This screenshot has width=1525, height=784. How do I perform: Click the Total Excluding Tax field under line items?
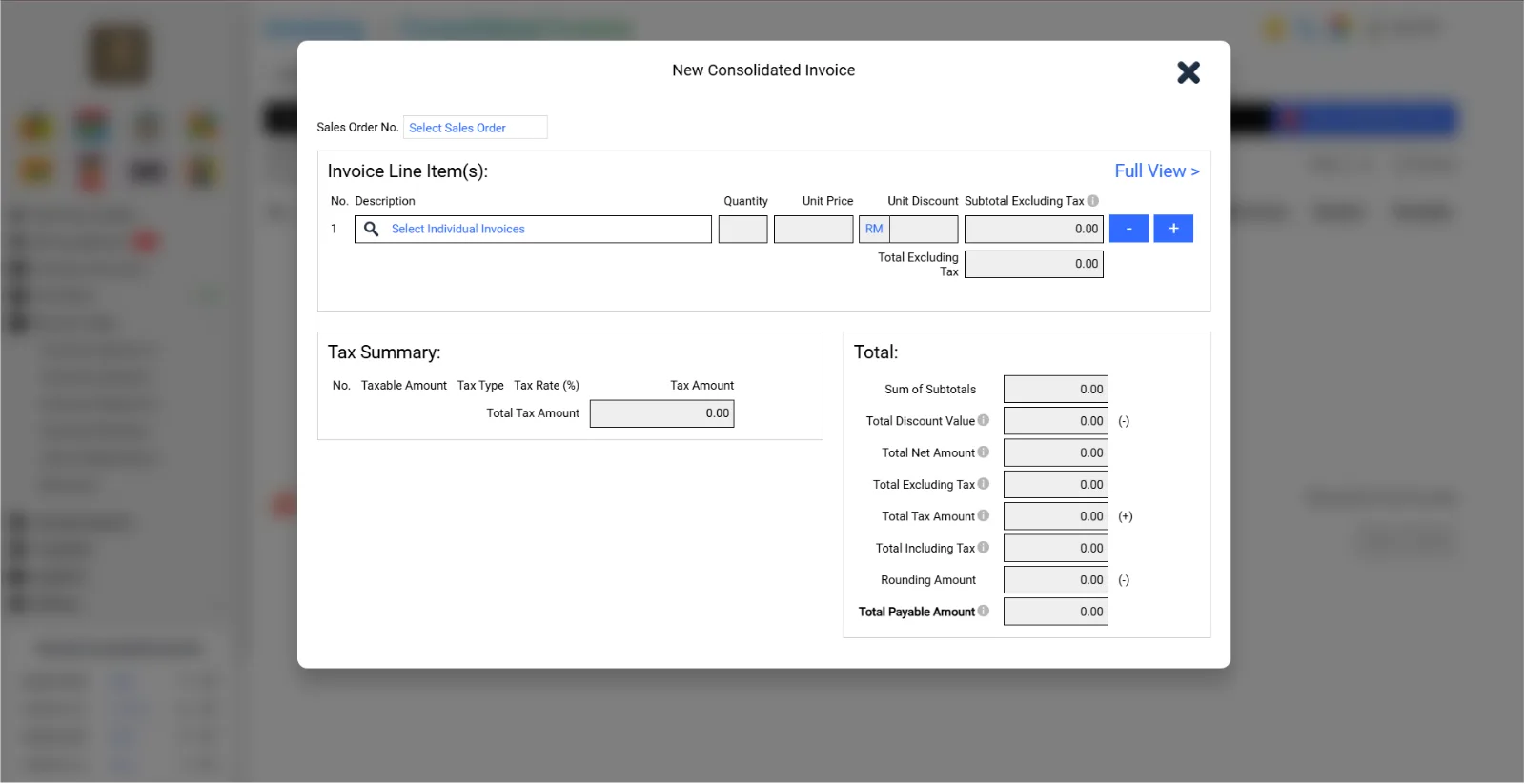(1033, 265)
